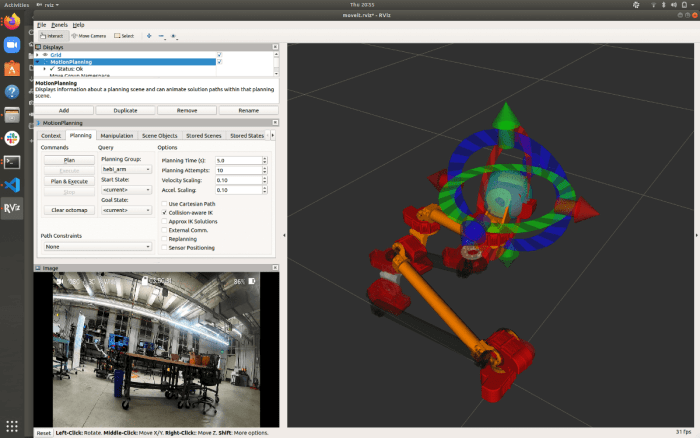700x438 pixels.
Task: Enable Use Cartesian Path
Action: [x=164, y=204]
